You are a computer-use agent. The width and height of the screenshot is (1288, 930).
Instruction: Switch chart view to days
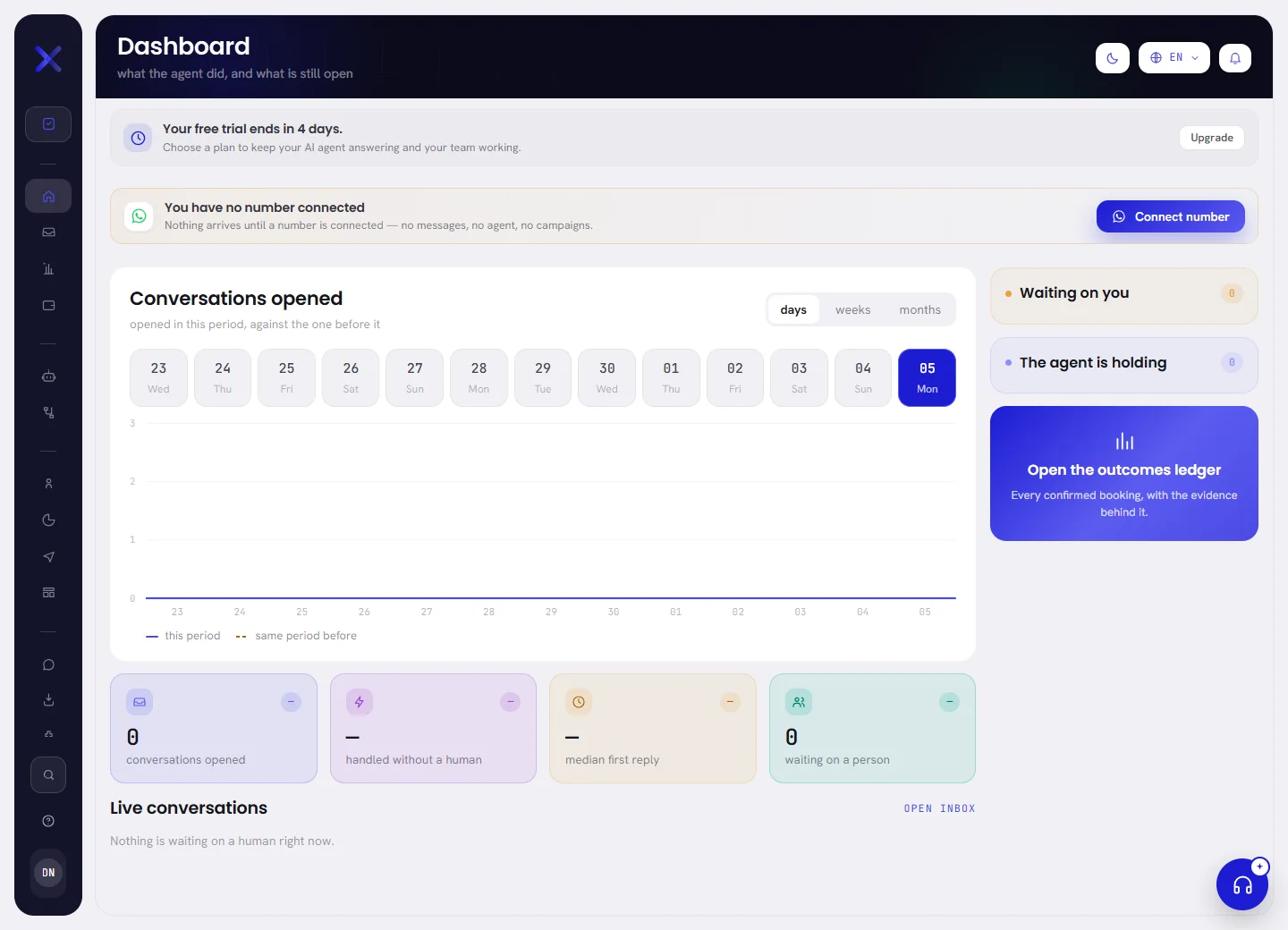point(793,310)
